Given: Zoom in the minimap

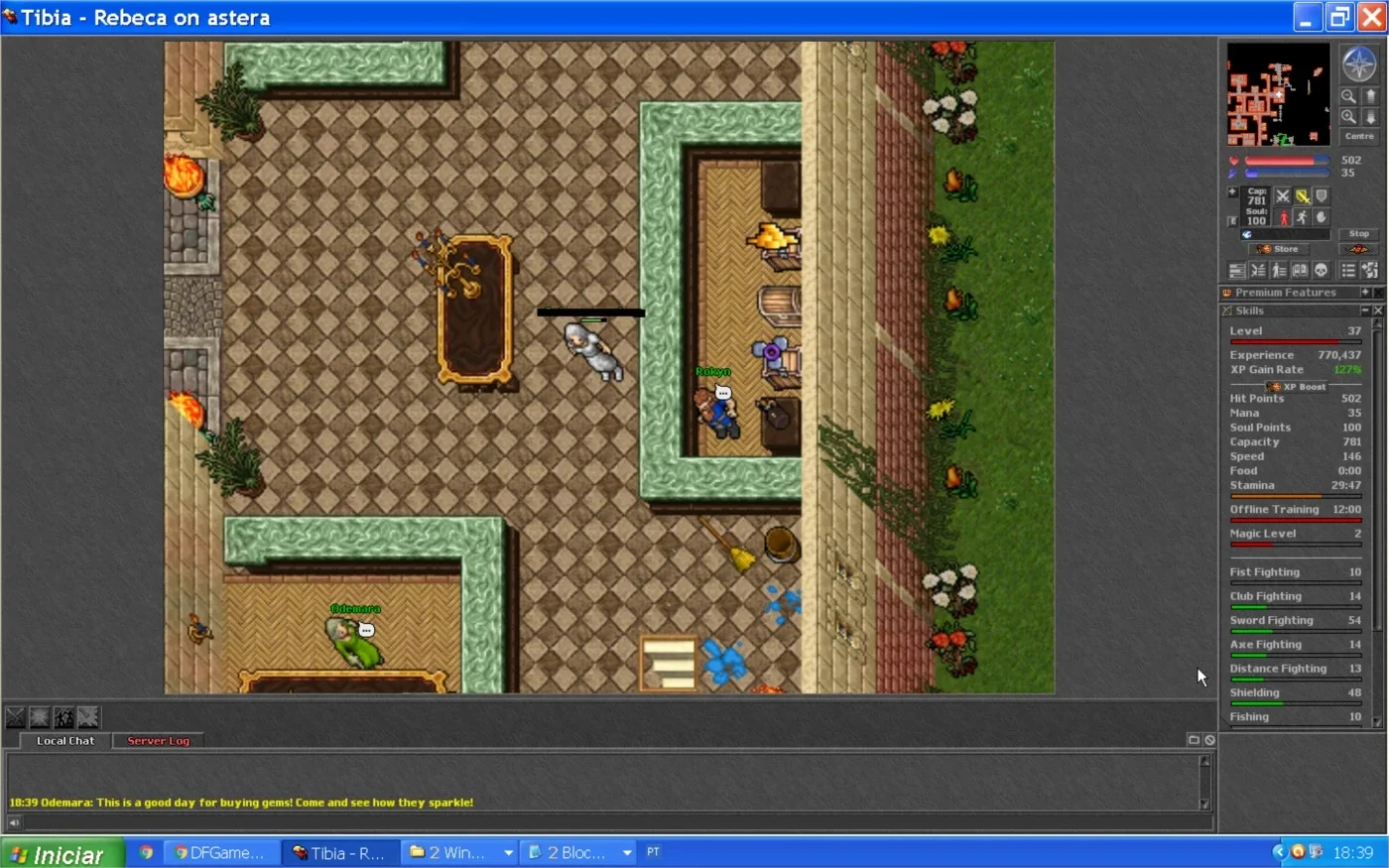Looking at the screenshot, I should [x=1348, y=116].
